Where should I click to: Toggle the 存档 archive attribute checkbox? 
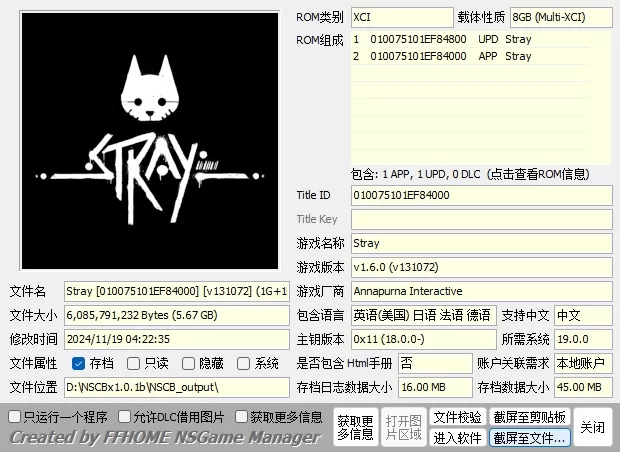click(x=79, y=364)
